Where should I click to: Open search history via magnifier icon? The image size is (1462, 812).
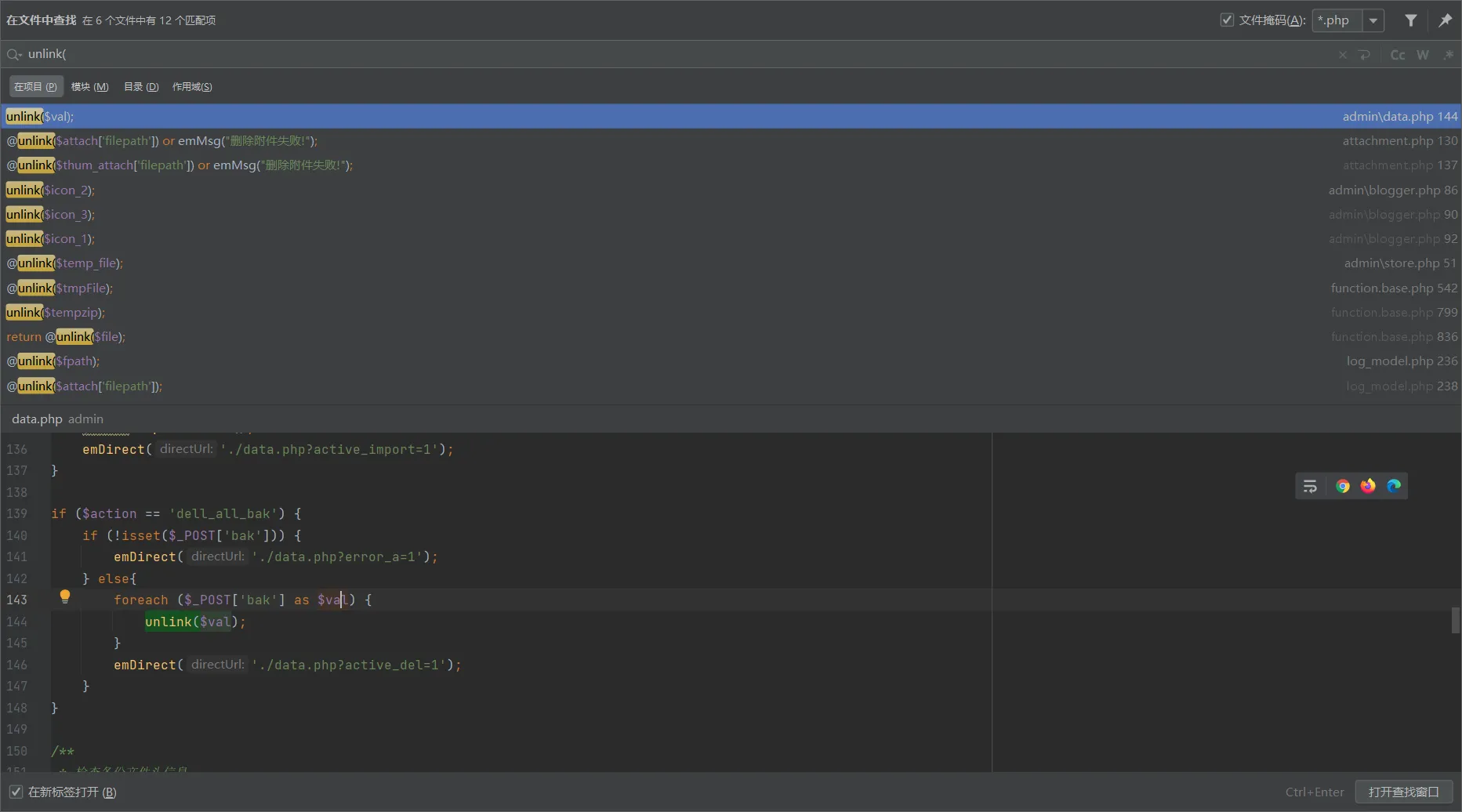click(14, 54)
